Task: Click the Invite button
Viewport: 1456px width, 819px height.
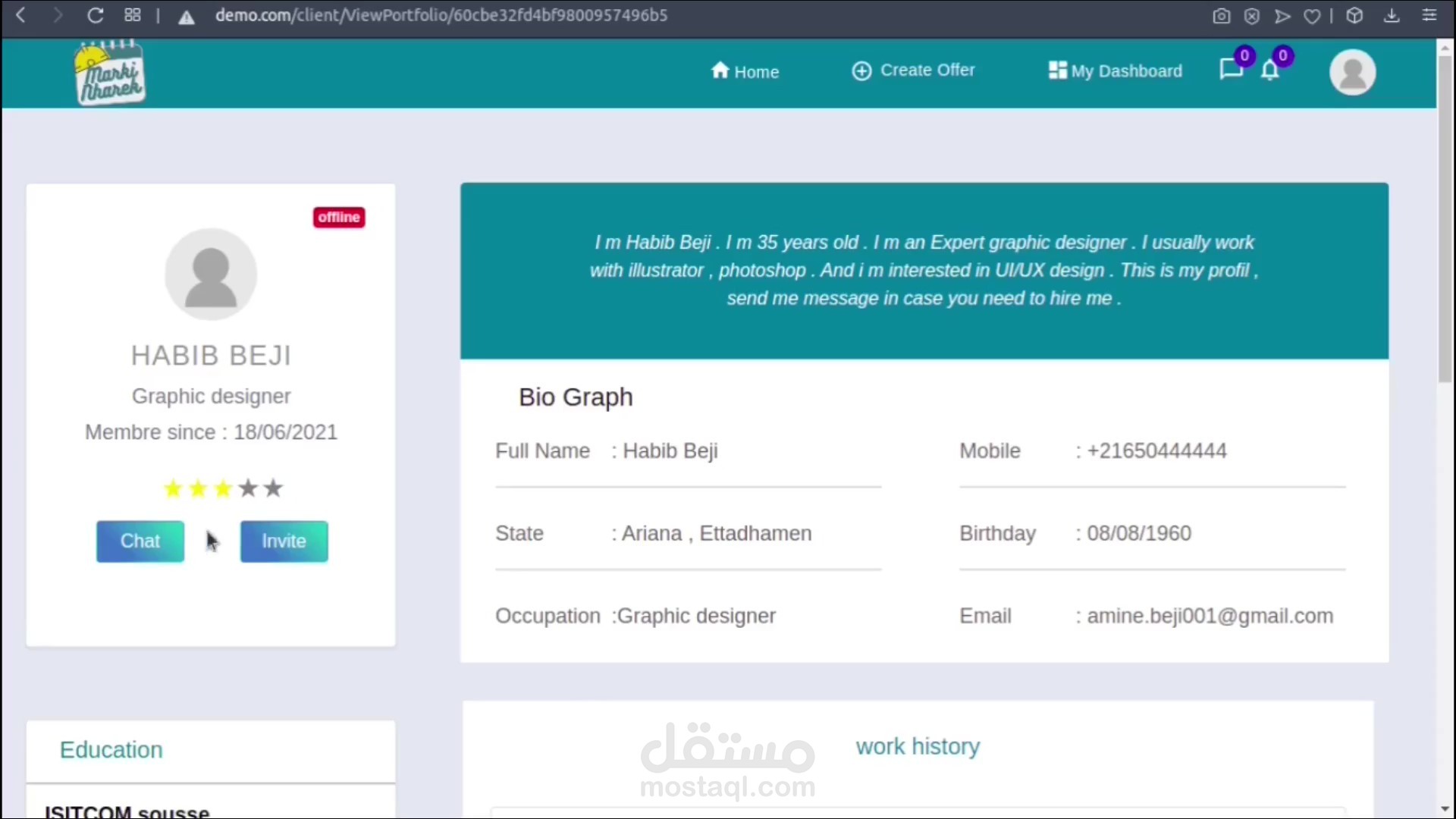Action: 284,541
